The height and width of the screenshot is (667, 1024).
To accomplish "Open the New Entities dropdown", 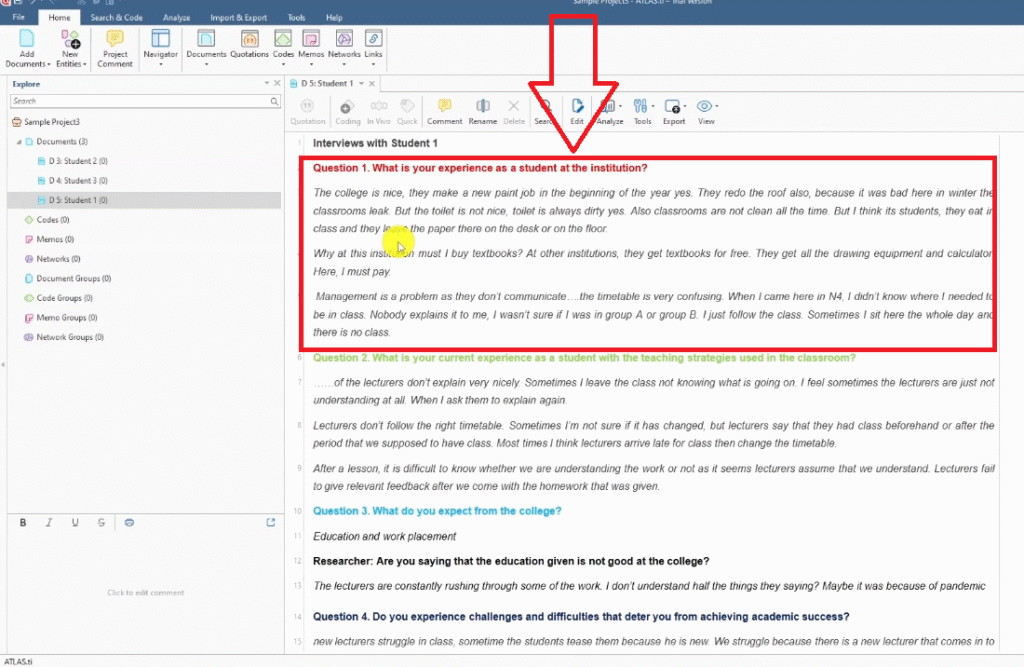I will pos(70,48).
